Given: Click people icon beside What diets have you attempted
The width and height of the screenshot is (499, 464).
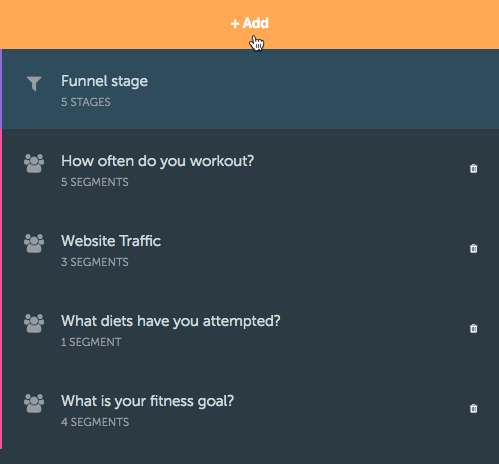Looking at the screenshot, I should pyautogui.click(x=34, y=323).
